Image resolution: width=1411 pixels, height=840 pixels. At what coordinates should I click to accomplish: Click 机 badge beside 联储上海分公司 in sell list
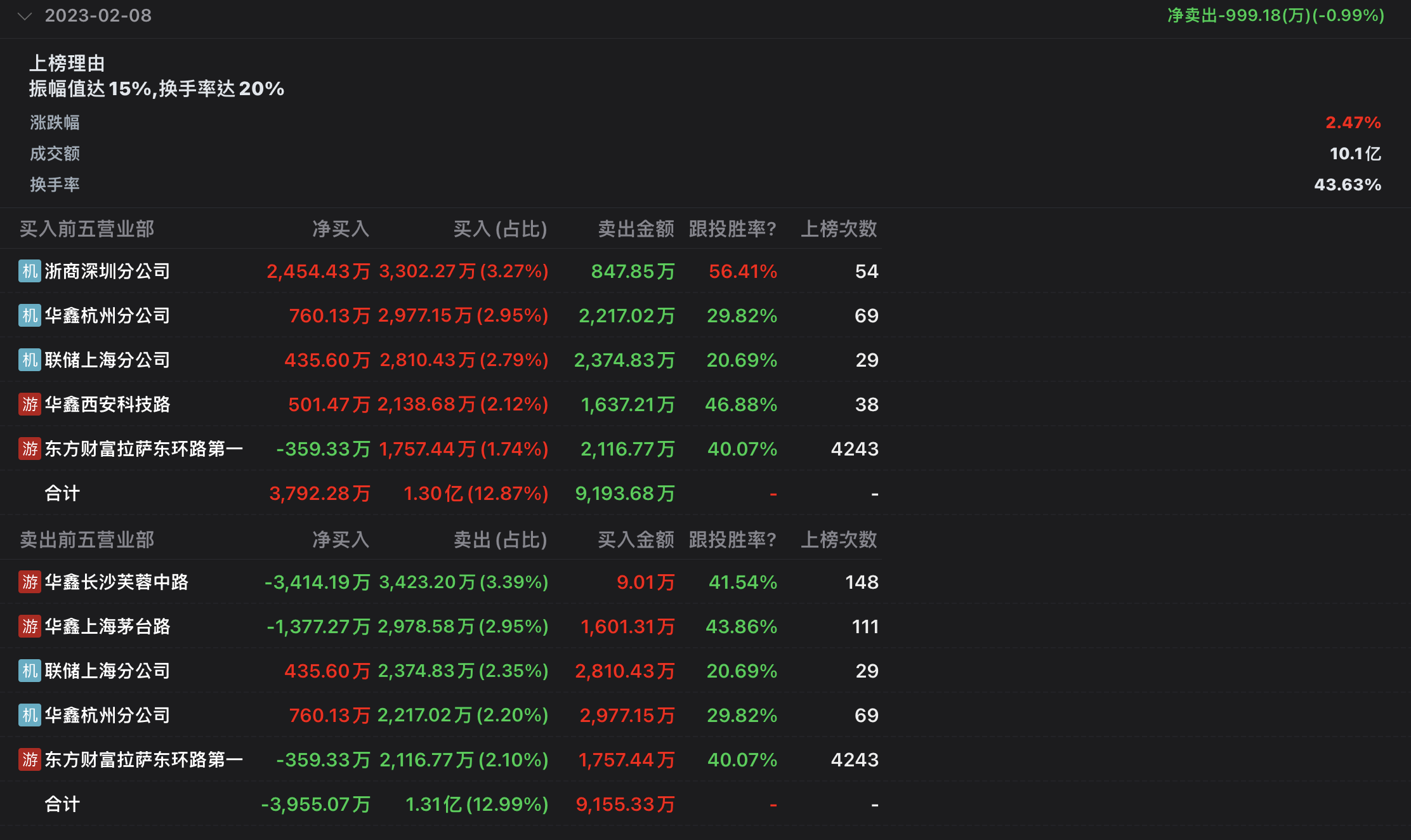click(x=30, y=671)
